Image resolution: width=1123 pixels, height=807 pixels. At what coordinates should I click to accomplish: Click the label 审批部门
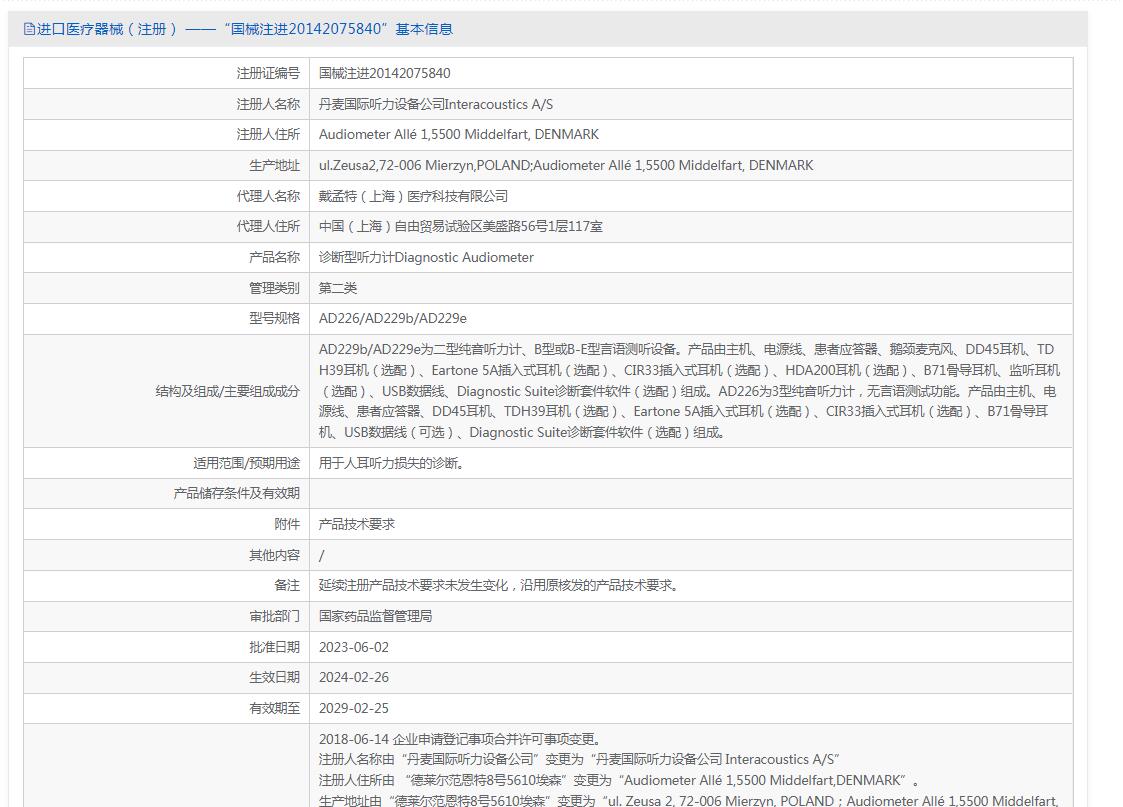pos(274,617)
